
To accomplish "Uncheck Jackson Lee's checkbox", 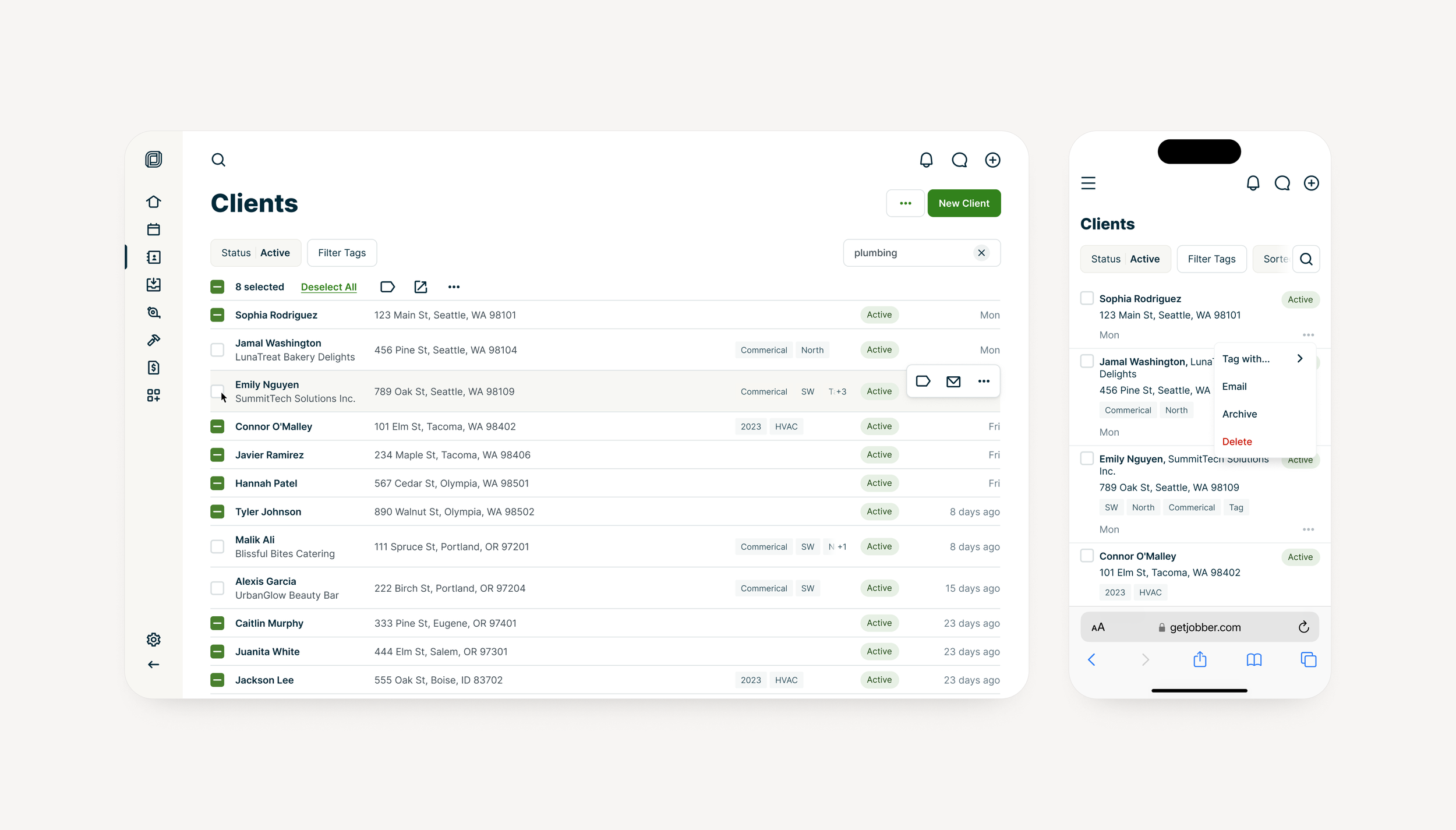I will point(217,680).
